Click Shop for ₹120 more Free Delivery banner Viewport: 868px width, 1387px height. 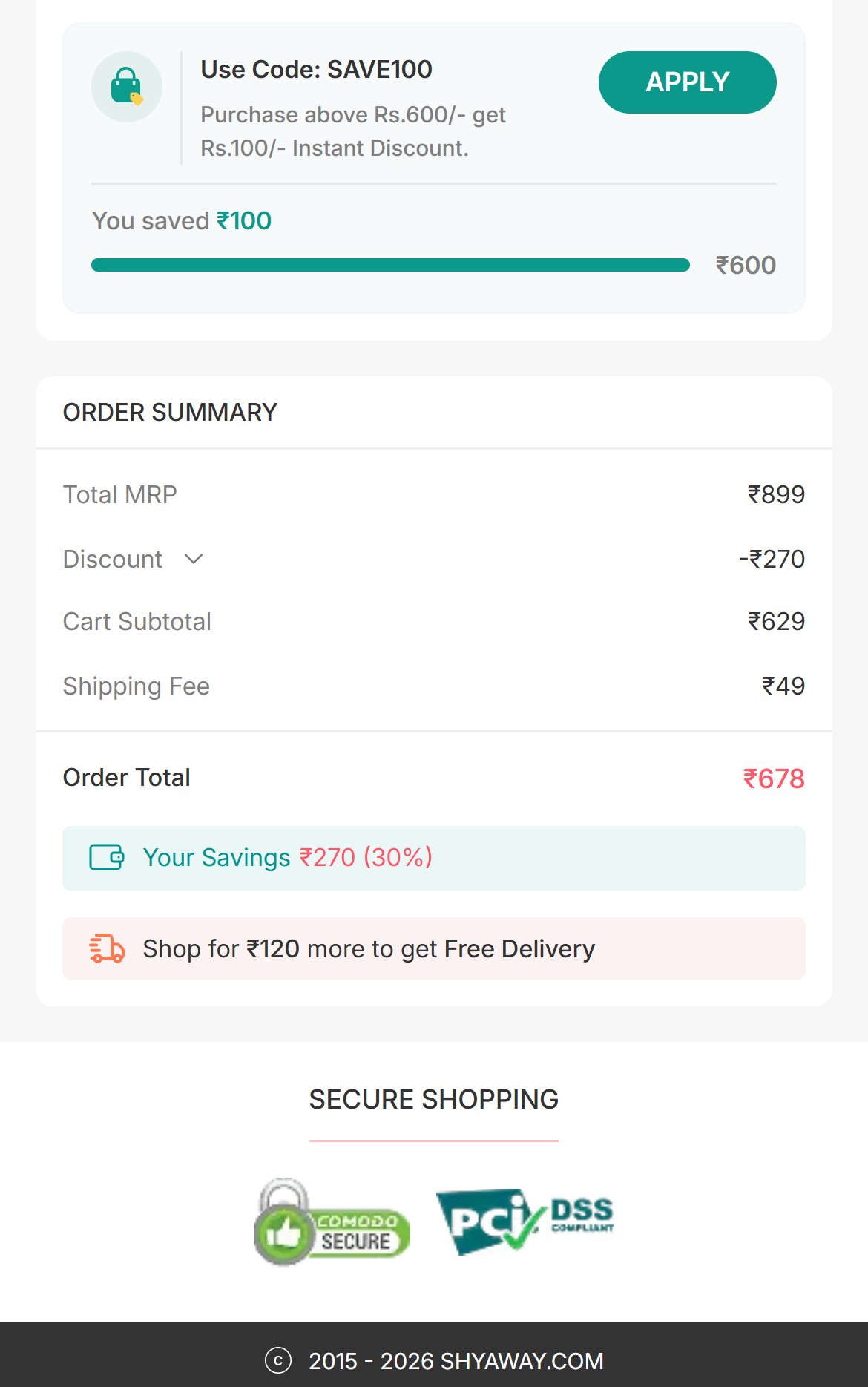point(434,948)
